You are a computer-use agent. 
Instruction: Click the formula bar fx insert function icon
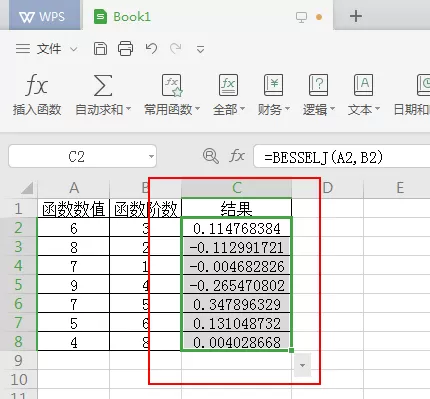coord(237,156)
